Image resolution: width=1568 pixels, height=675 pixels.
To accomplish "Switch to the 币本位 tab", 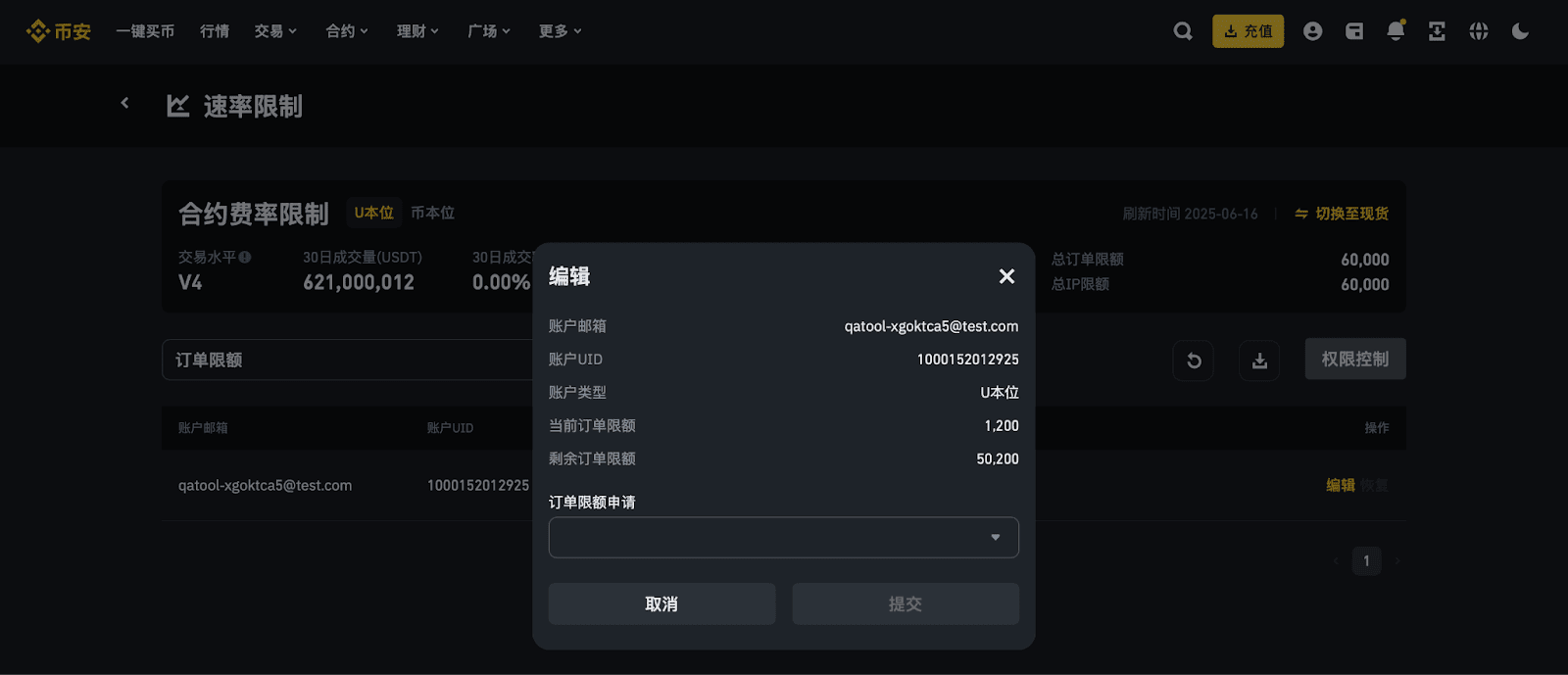I will (432, 213).
